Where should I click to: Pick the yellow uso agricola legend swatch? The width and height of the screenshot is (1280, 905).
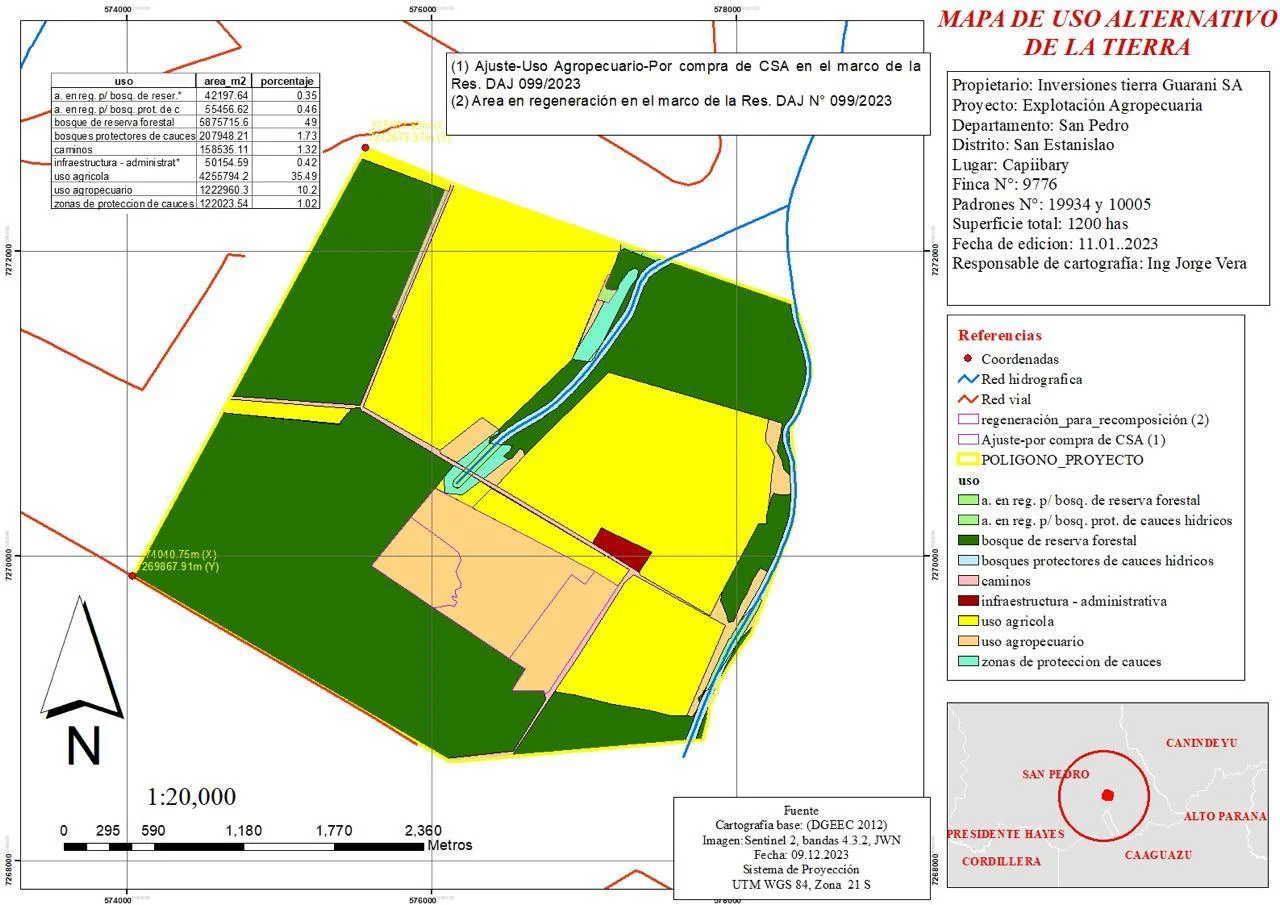[967, 621]
